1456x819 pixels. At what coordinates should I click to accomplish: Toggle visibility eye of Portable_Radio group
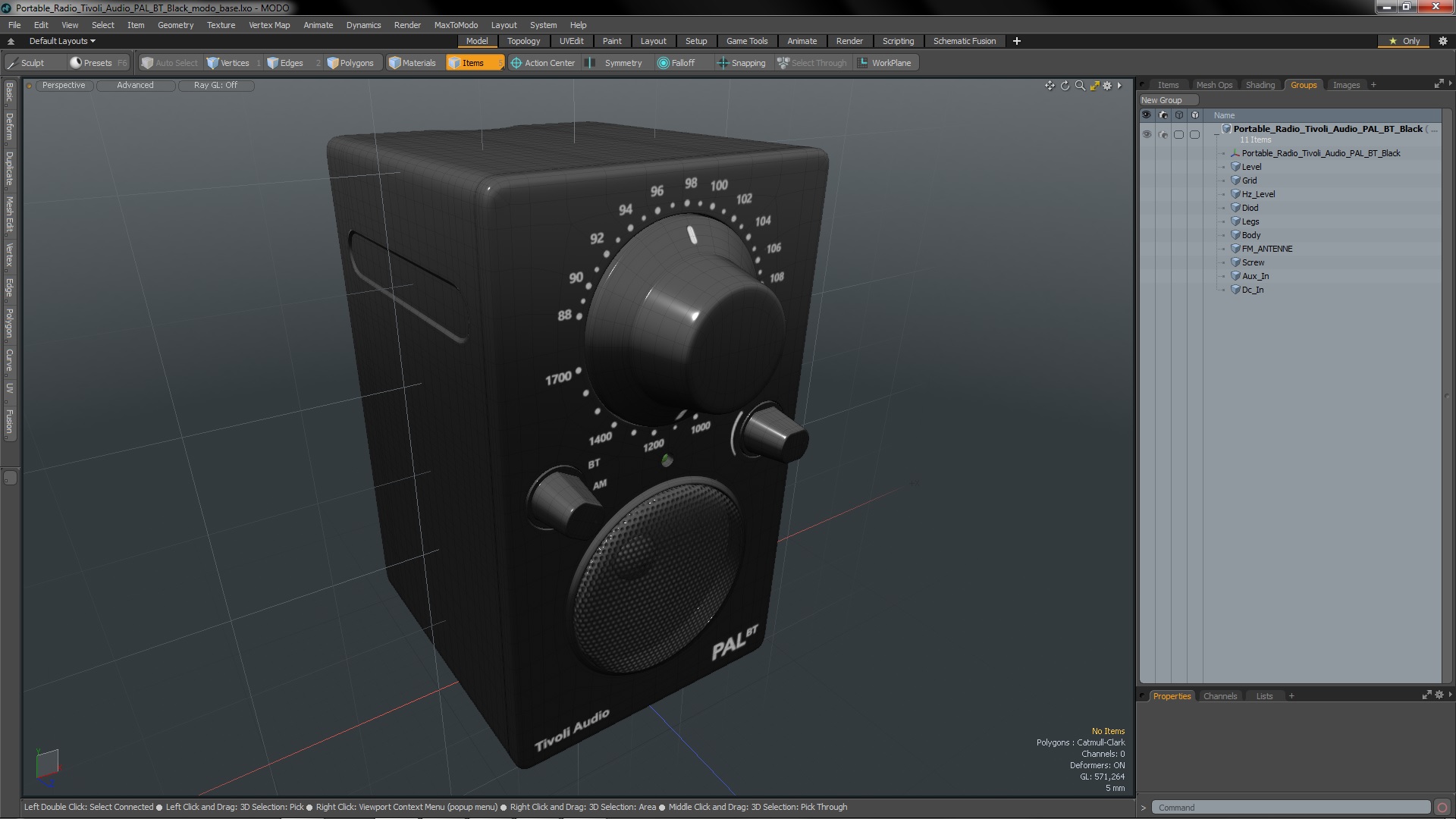[x=1147, y=134]
